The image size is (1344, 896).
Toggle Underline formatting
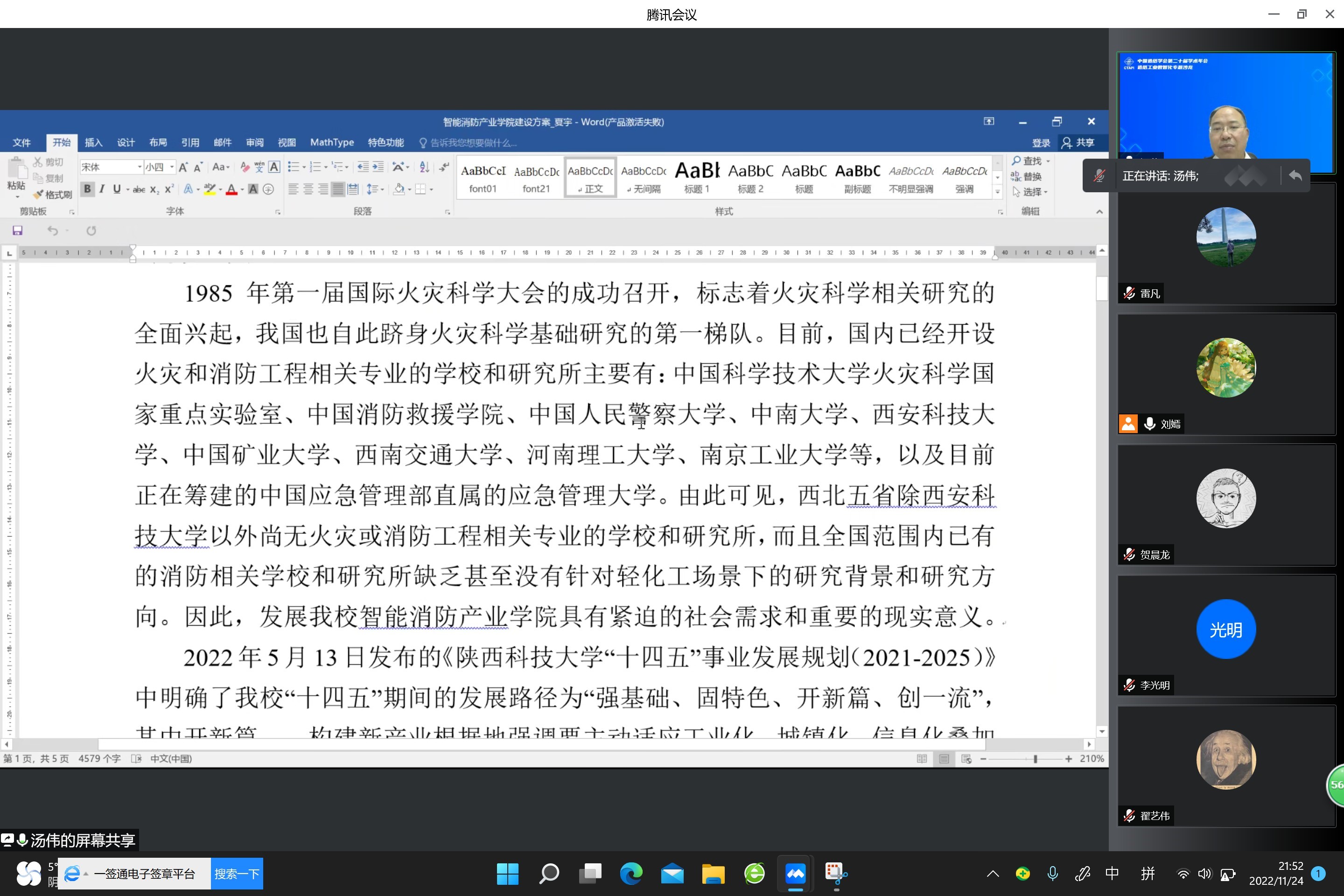117,189
